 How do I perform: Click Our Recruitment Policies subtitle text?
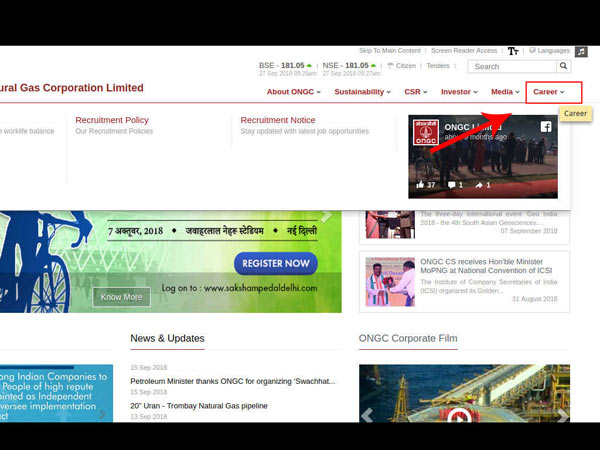tap(114, 131)
